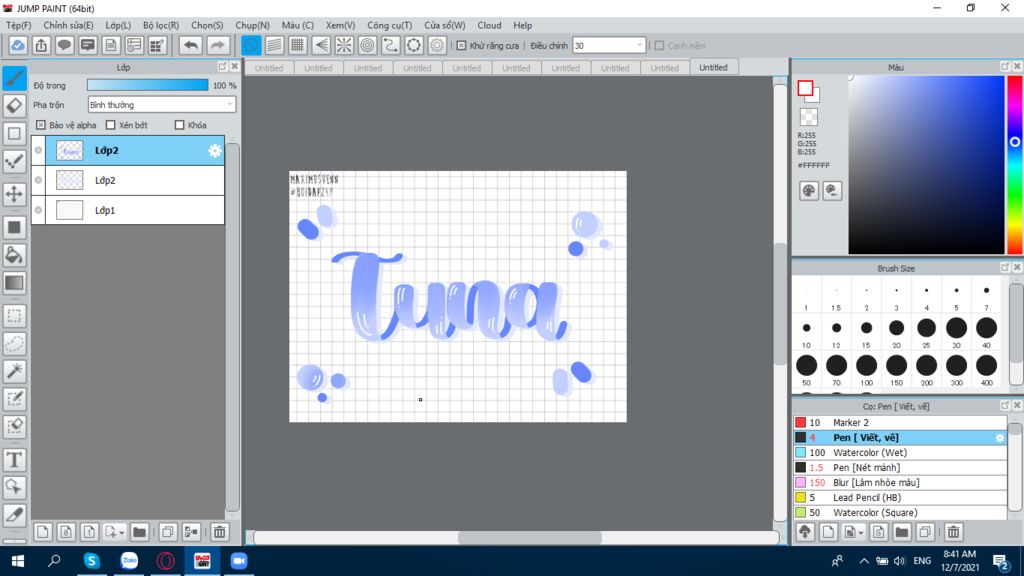Enable the parallel lines snap guide

pos(274,45)
